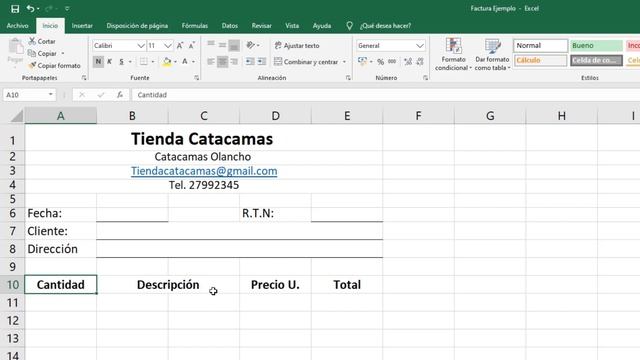This screenshot has height=360, width=640.
Task: Click the font color A icon
Action: [x=185, y=62]
